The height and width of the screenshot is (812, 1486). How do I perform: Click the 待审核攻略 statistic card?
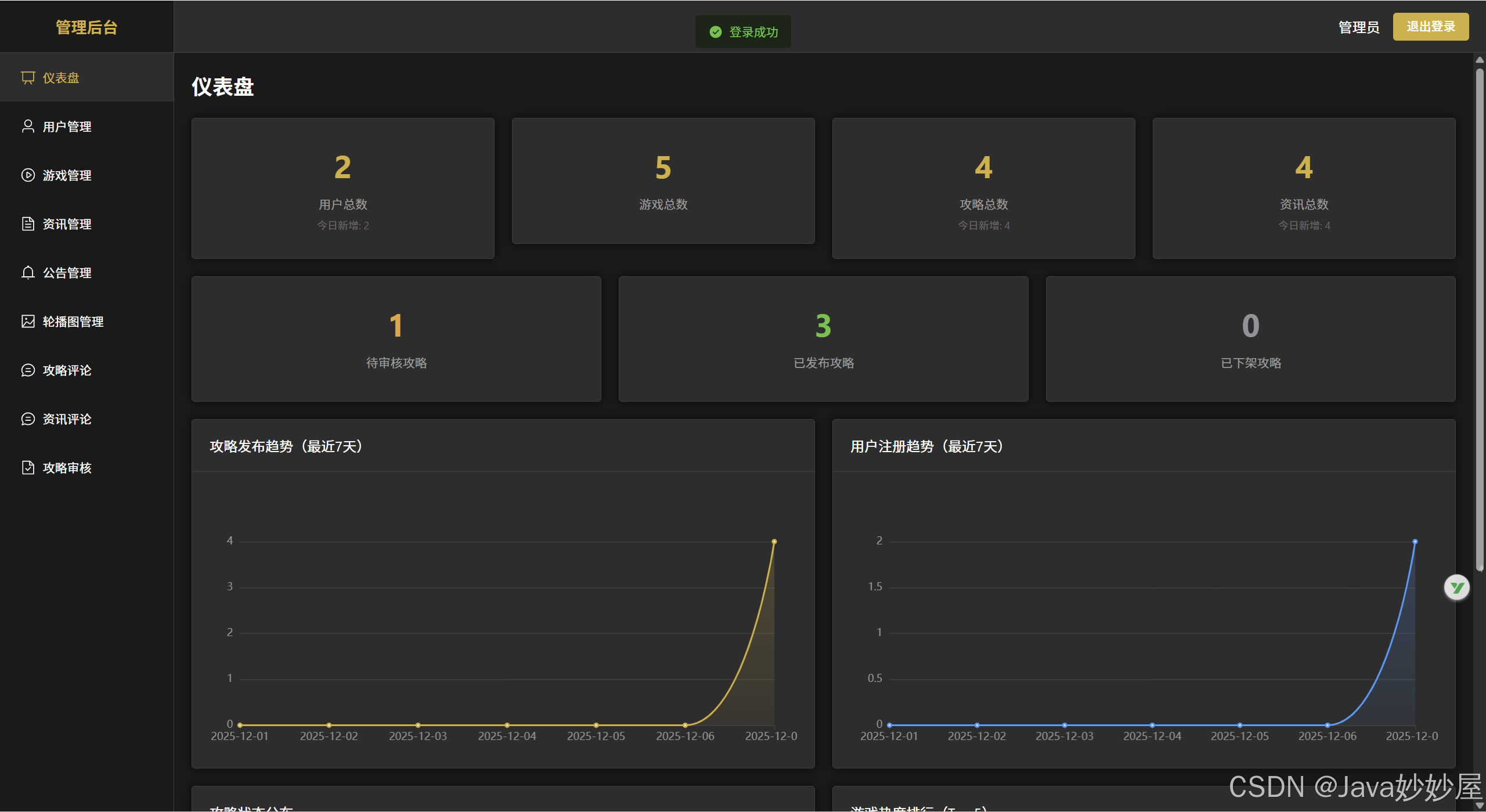pos(396,339)
